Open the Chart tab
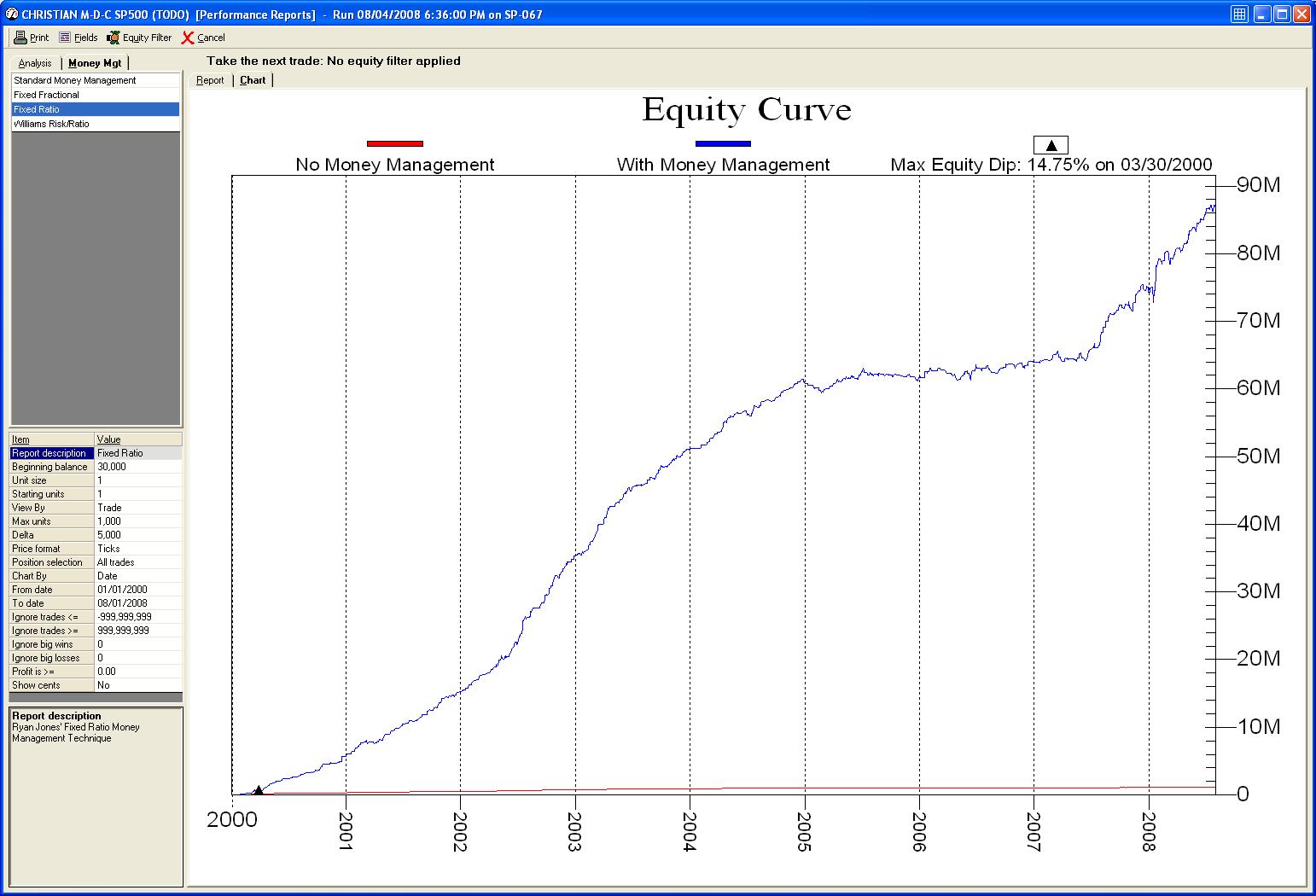The height and width of the screenshot is (896, 1316). click(x=253, y=80)
